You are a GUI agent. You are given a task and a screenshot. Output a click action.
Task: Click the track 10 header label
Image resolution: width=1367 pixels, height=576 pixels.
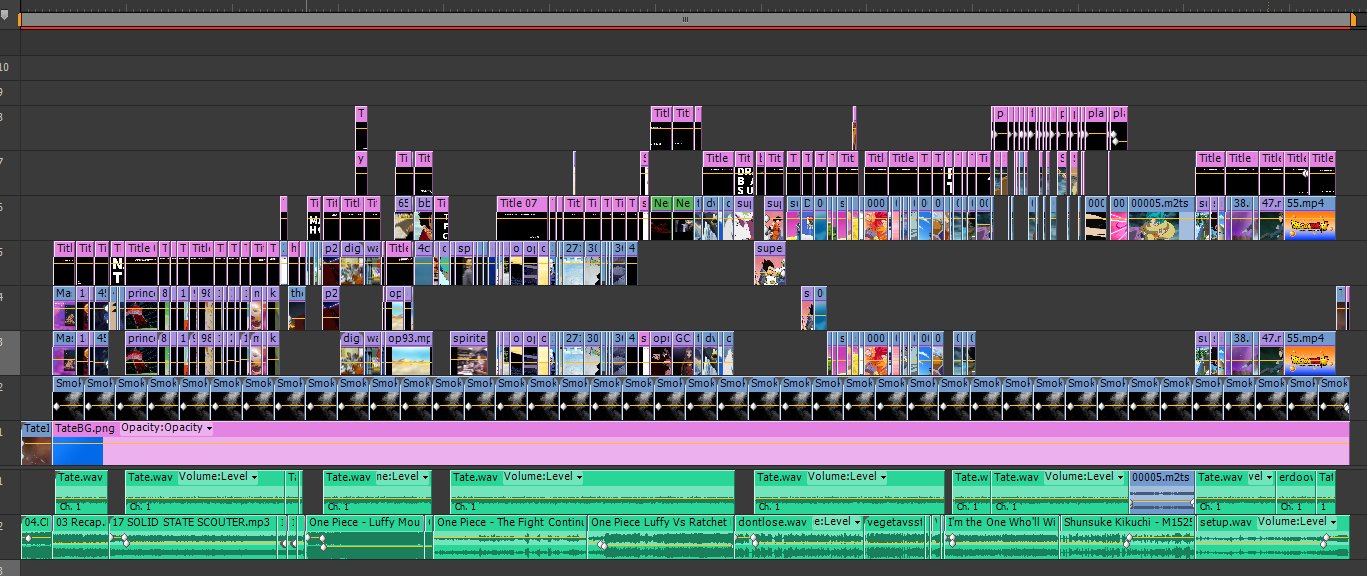[x=4, y=68]
